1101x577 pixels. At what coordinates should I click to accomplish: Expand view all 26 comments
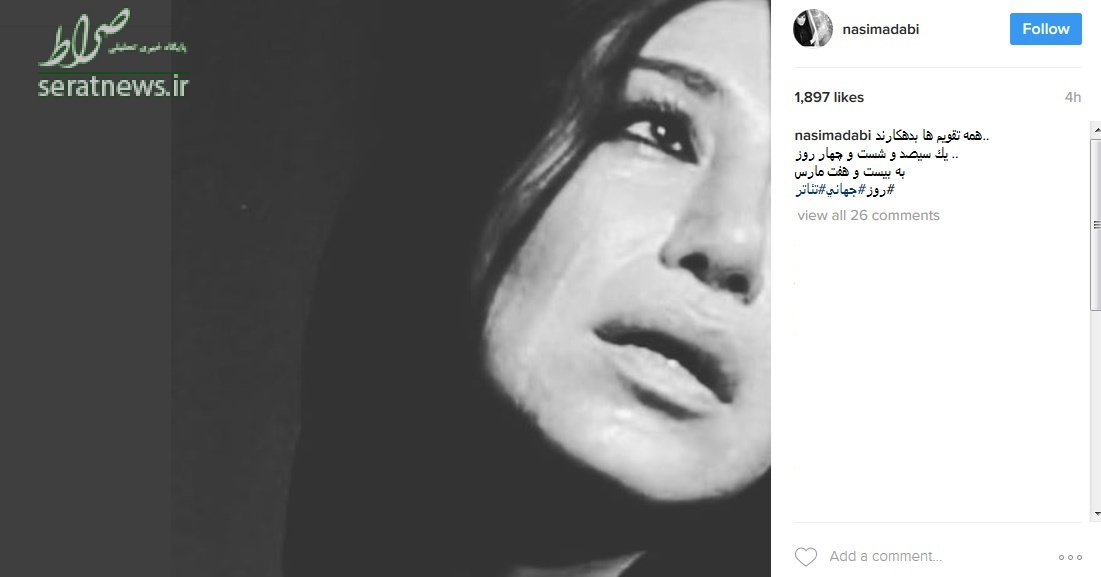point(868,215)
